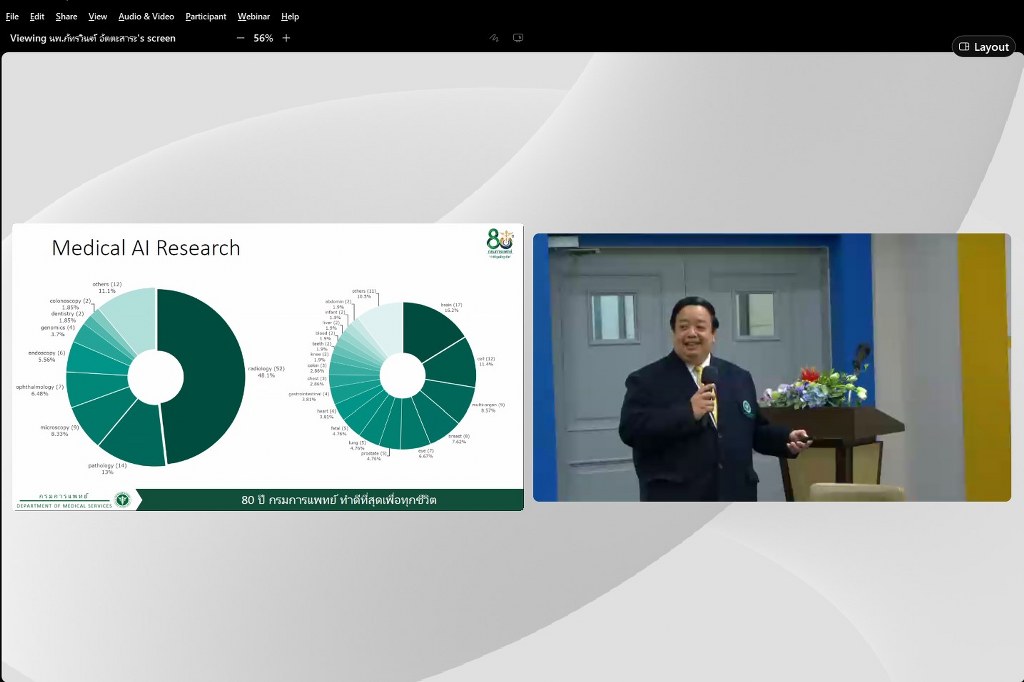Image resolution: width=1024 pixels, height=682 pixels.
Task: Open the Participant menu
Action: tap(206, 17)
